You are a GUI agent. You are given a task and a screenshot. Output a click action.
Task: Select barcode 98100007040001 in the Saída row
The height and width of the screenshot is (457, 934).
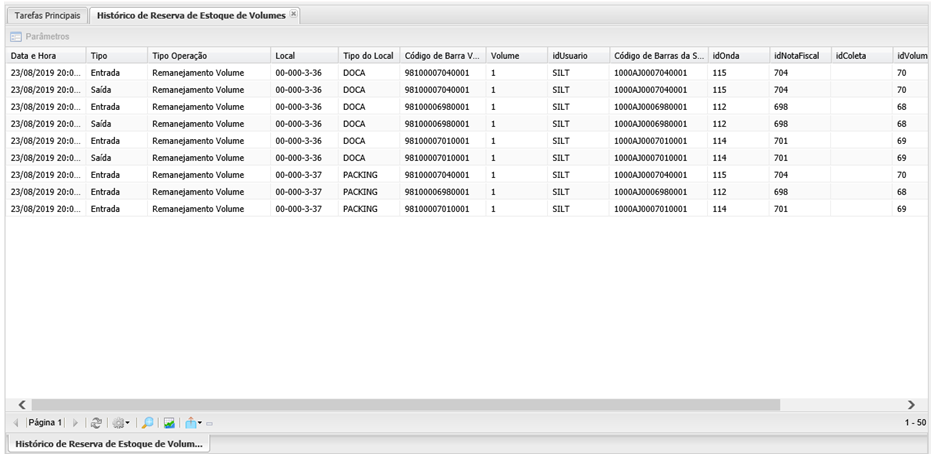(437, 90)
